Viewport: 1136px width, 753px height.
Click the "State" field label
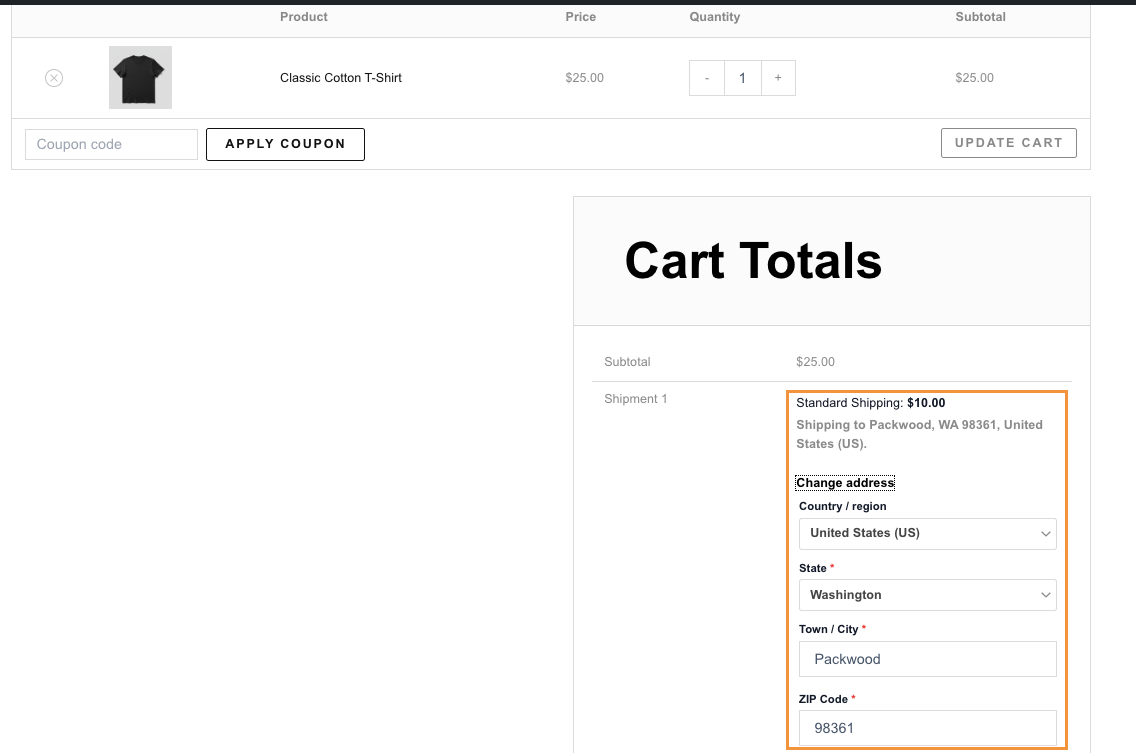click(812, 568)
